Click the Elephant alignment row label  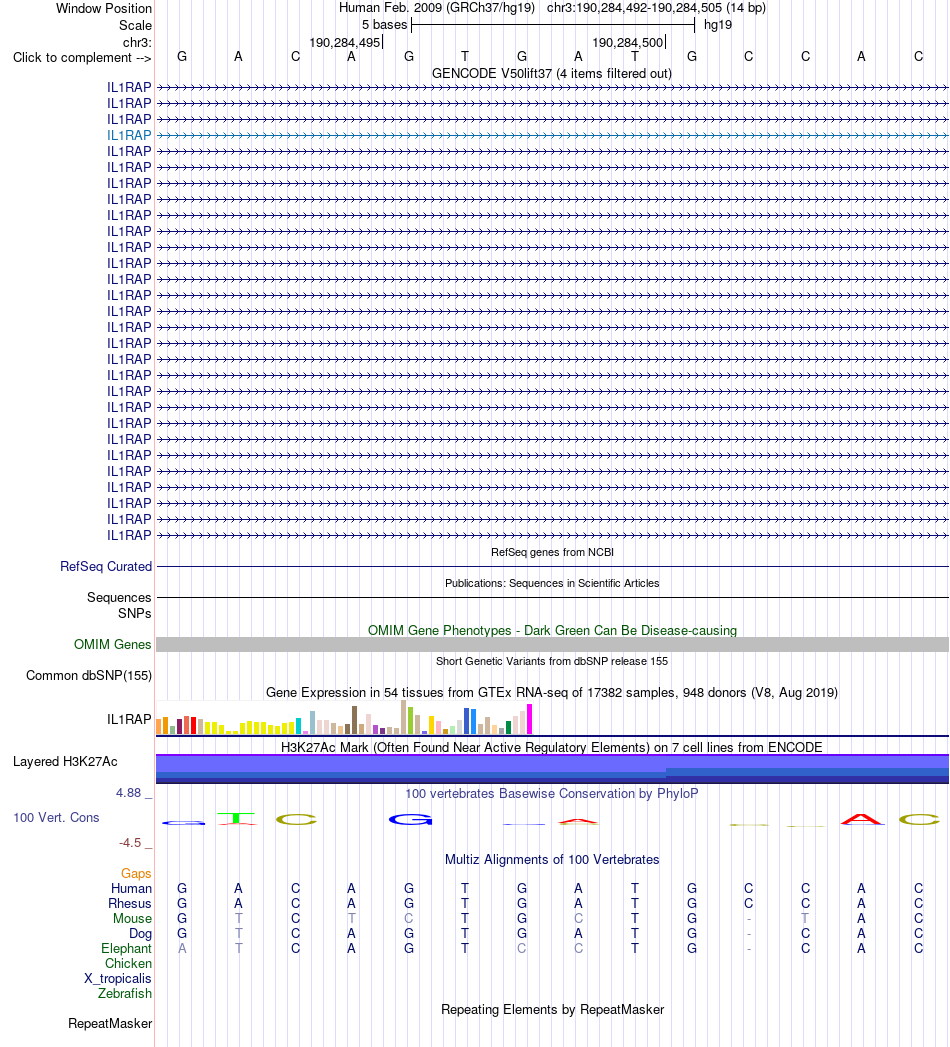(126, 948)
